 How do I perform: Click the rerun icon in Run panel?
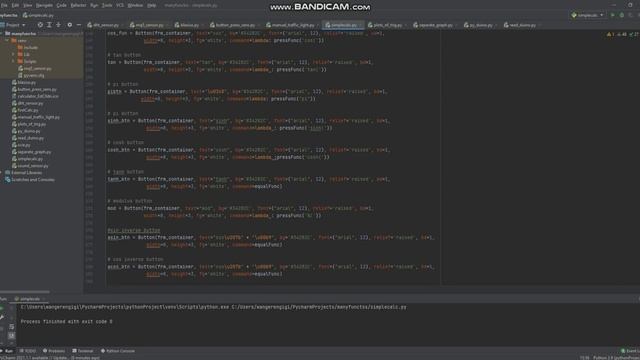(2, 309)
